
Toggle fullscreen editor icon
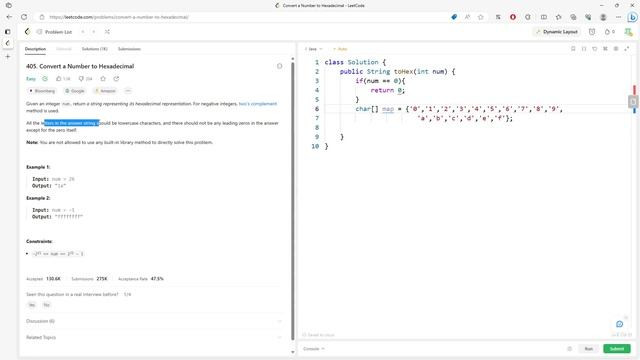pos(627,49)
